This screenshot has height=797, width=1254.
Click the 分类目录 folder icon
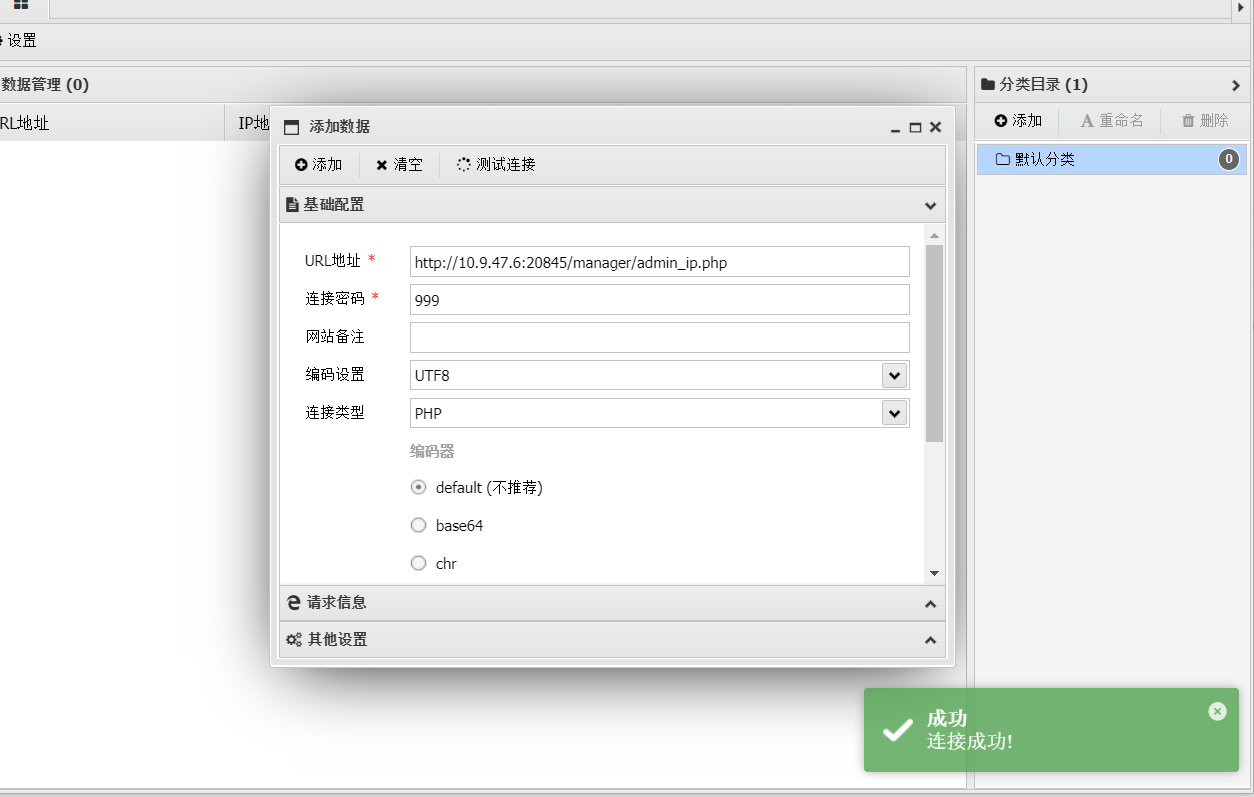[x=988, y=85]
